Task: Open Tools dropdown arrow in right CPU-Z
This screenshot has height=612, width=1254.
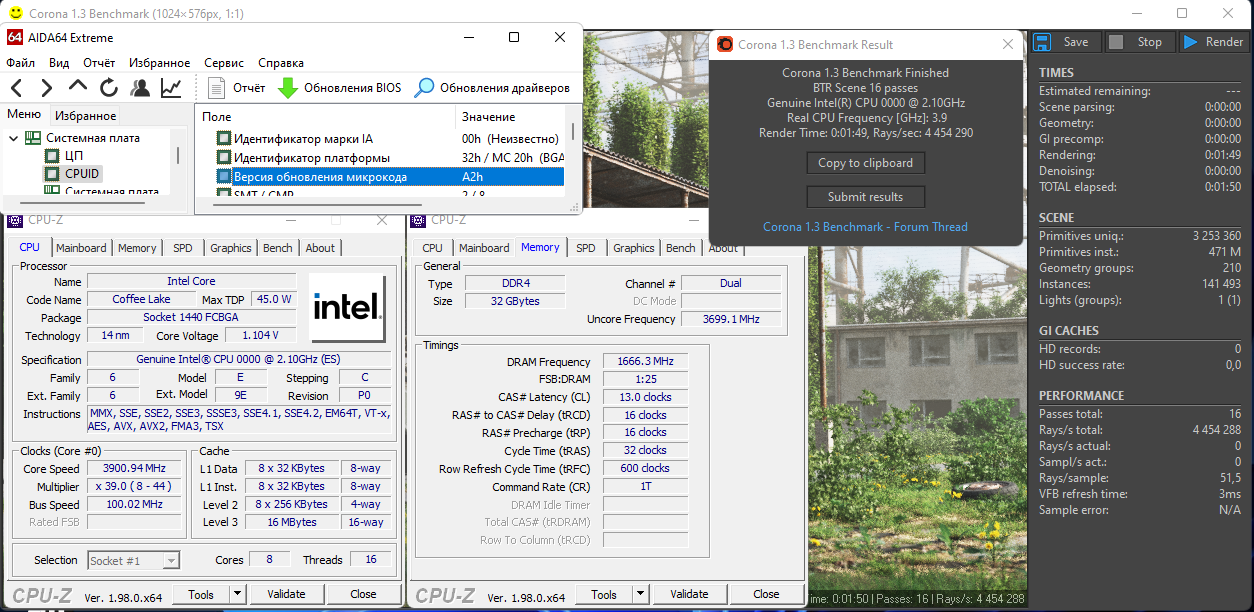Action: tap(640, 594)
